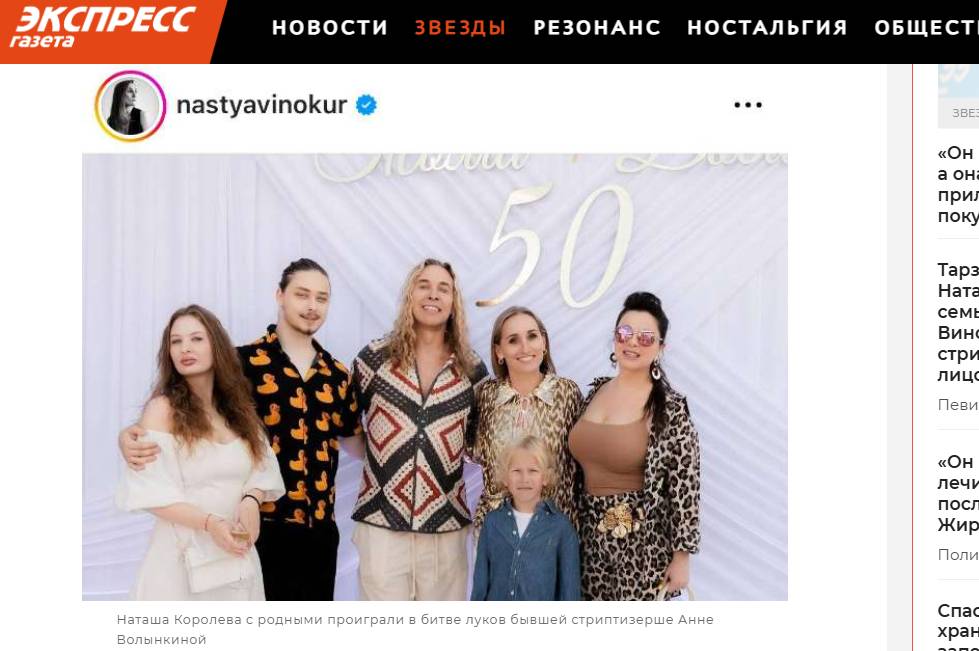Click the Экспресс газета logo
This screenshot has width=979, height=651.
tap(104, 27)
